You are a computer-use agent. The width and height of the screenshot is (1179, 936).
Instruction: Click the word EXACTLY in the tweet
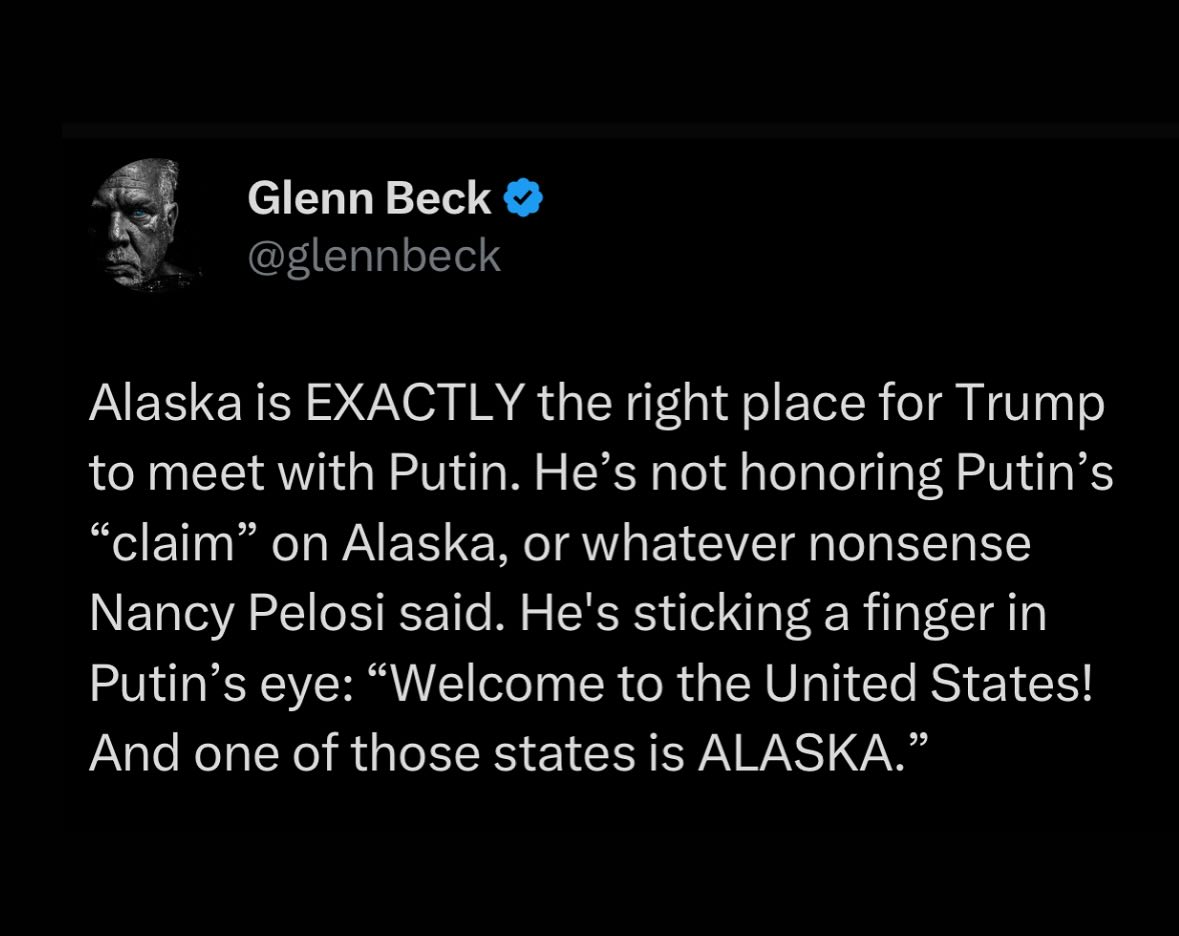pos(414,403)
